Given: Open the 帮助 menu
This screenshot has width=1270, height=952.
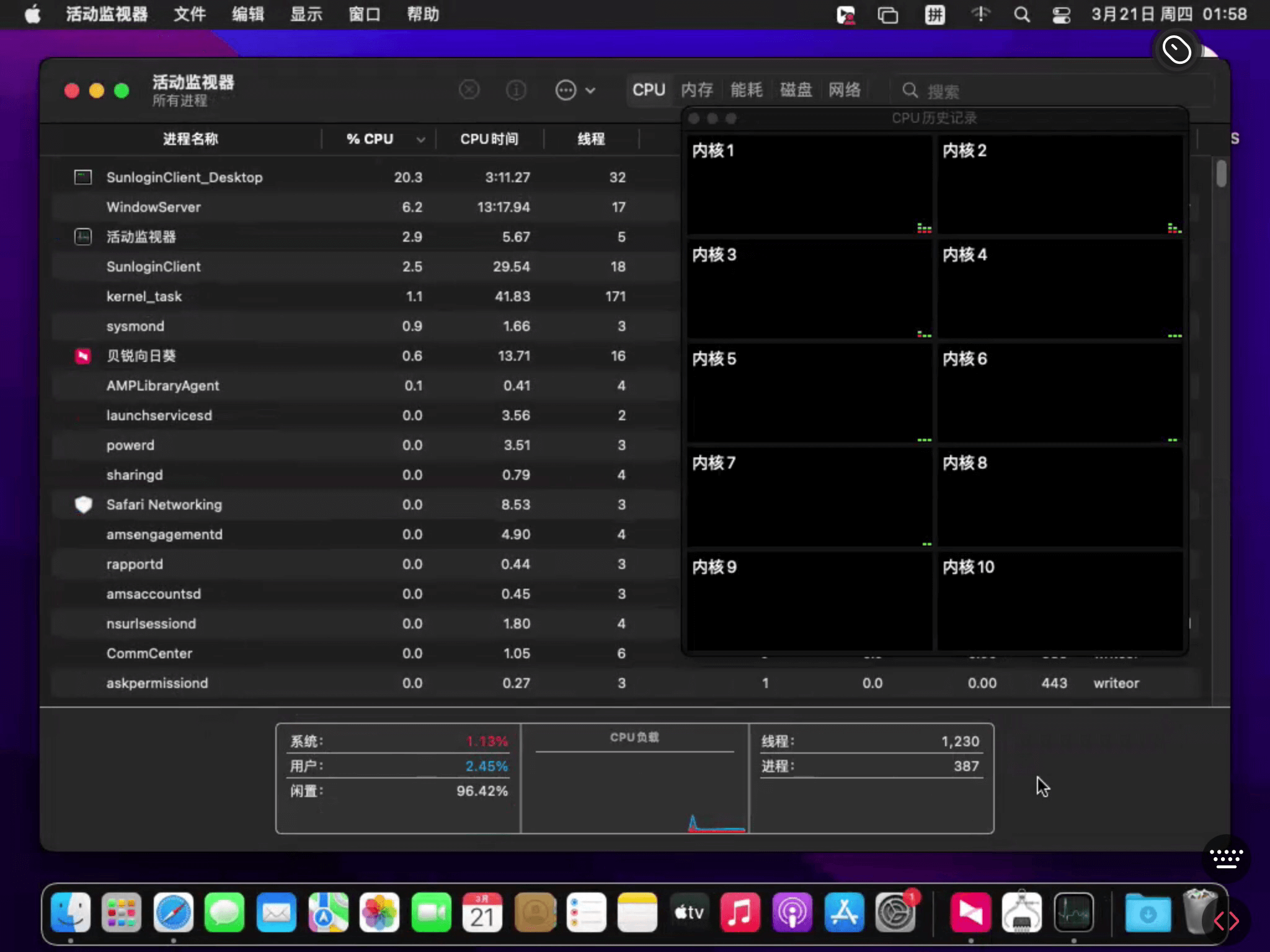Looking at the screenshot, I should 423,14.
